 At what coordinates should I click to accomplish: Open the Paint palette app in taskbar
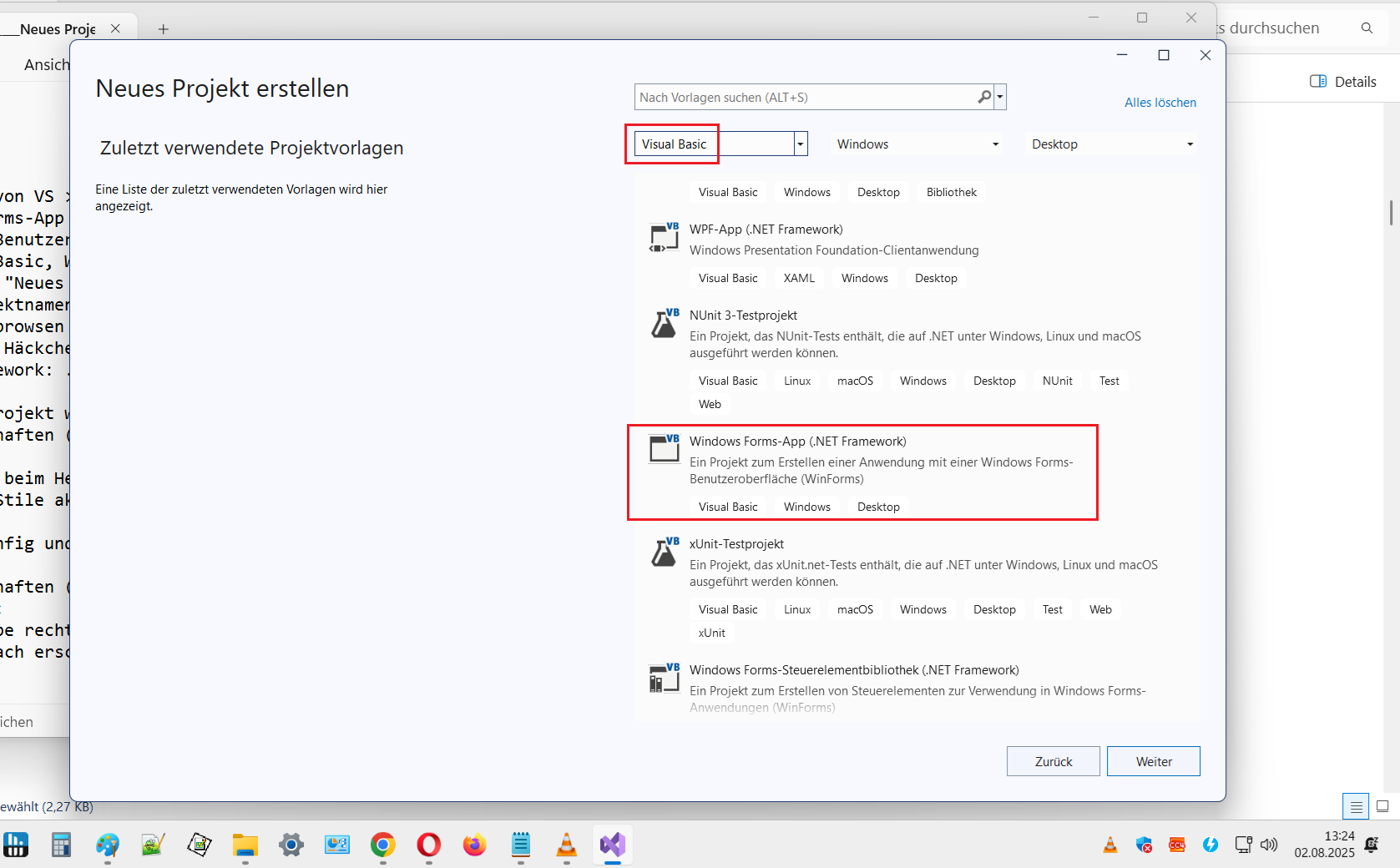pos(108,845)
